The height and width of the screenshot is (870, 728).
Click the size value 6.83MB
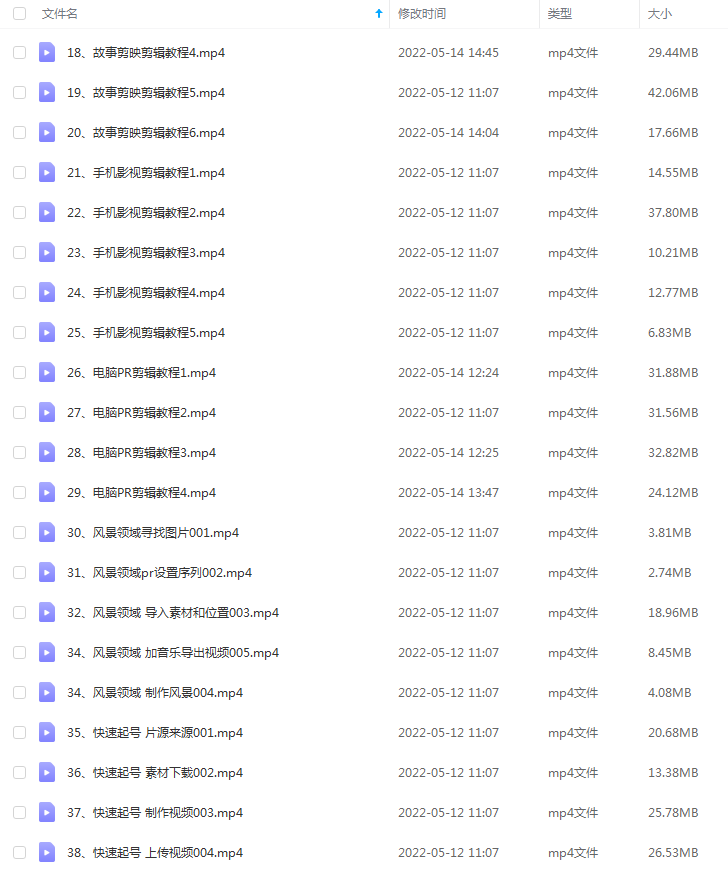click(x=670, y=332)
